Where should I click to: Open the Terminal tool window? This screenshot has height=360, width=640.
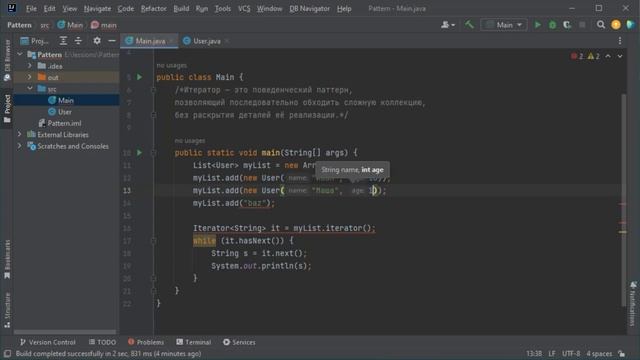[193, 342]
